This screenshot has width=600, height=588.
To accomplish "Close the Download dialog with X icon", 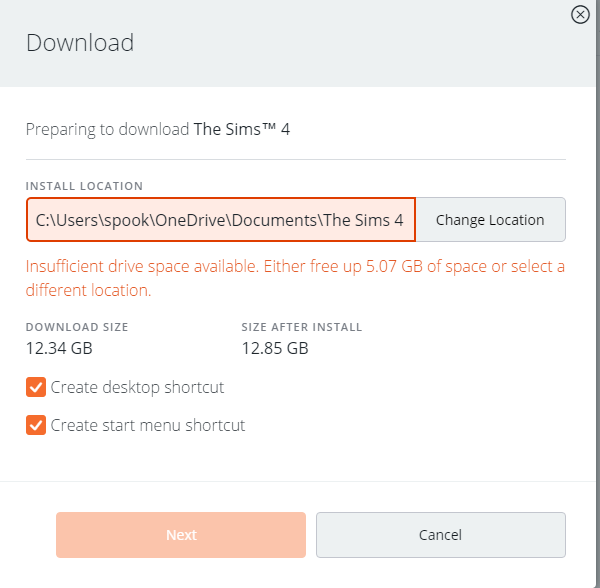I will (580, 14).
